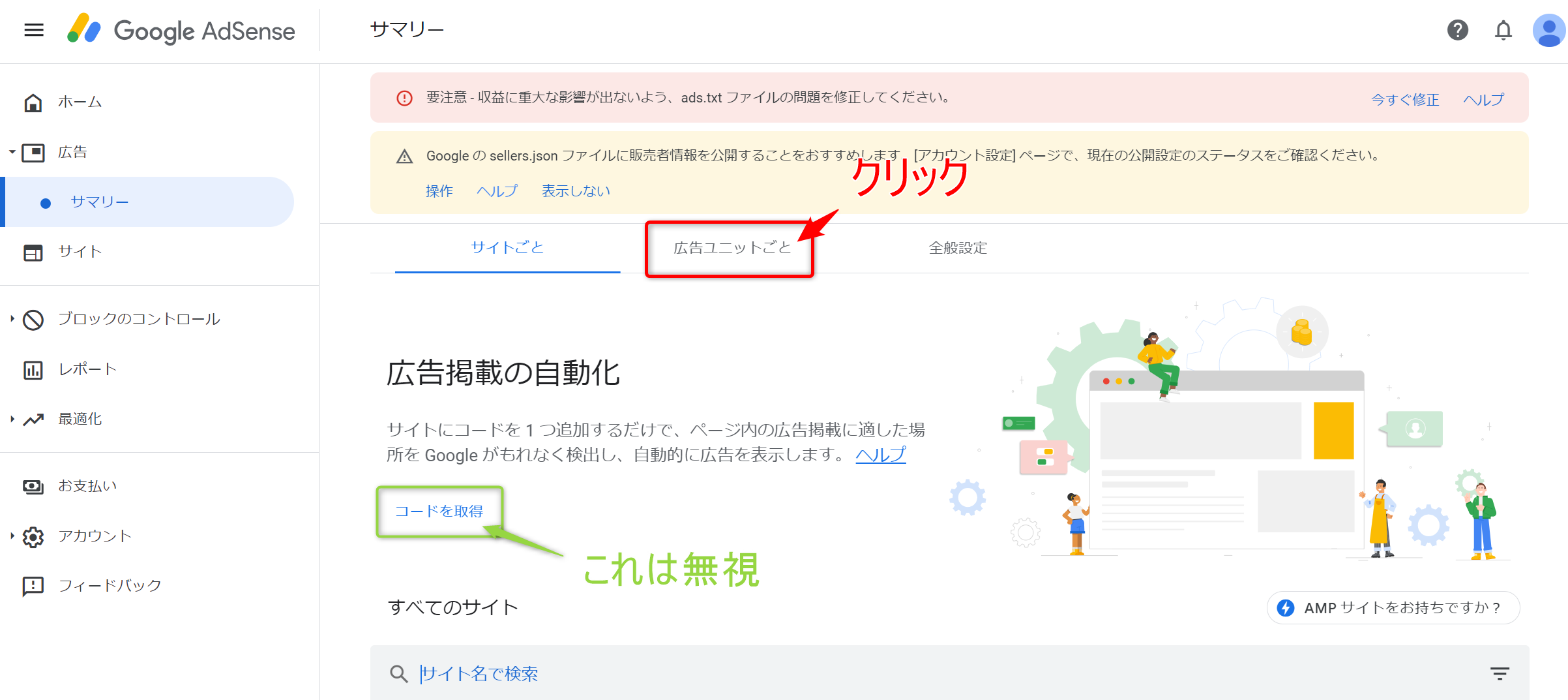Click the ブロックのコントロール label
Screen dimensions: 1568x700
pyautogui.click(x=139, y=320)
